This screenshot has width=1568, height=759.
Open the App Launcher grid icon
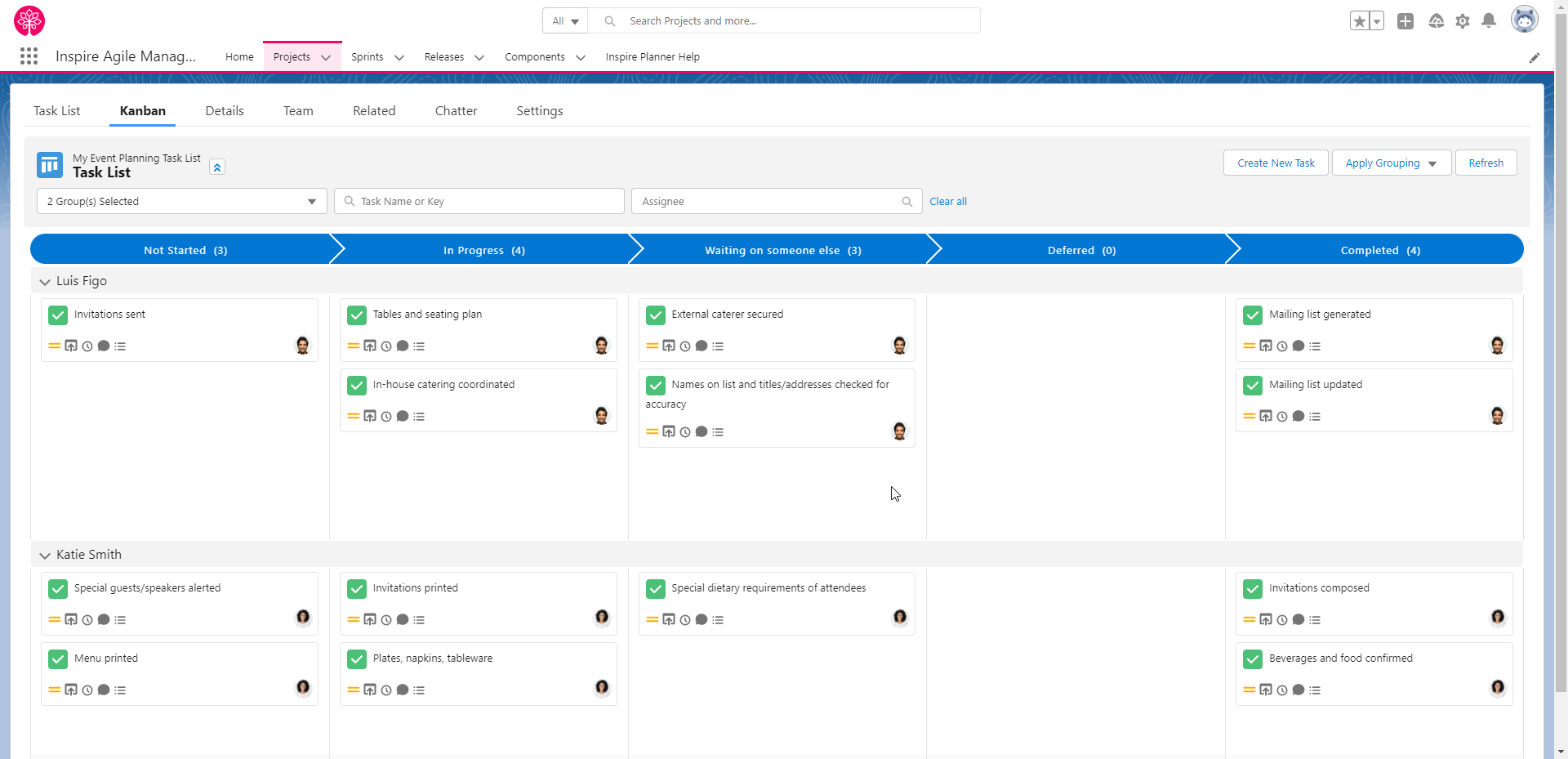29,56
